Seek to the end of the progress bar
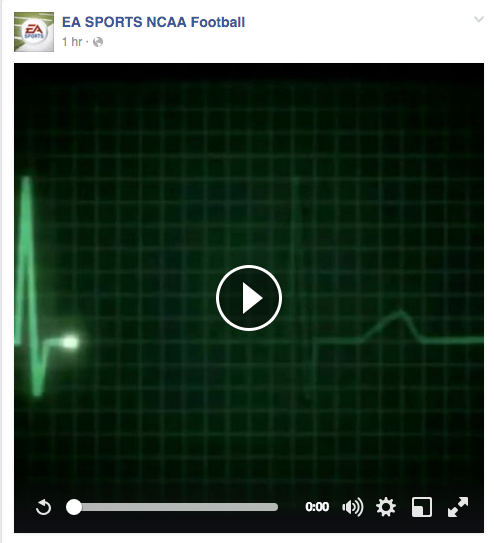 [276, 507]
